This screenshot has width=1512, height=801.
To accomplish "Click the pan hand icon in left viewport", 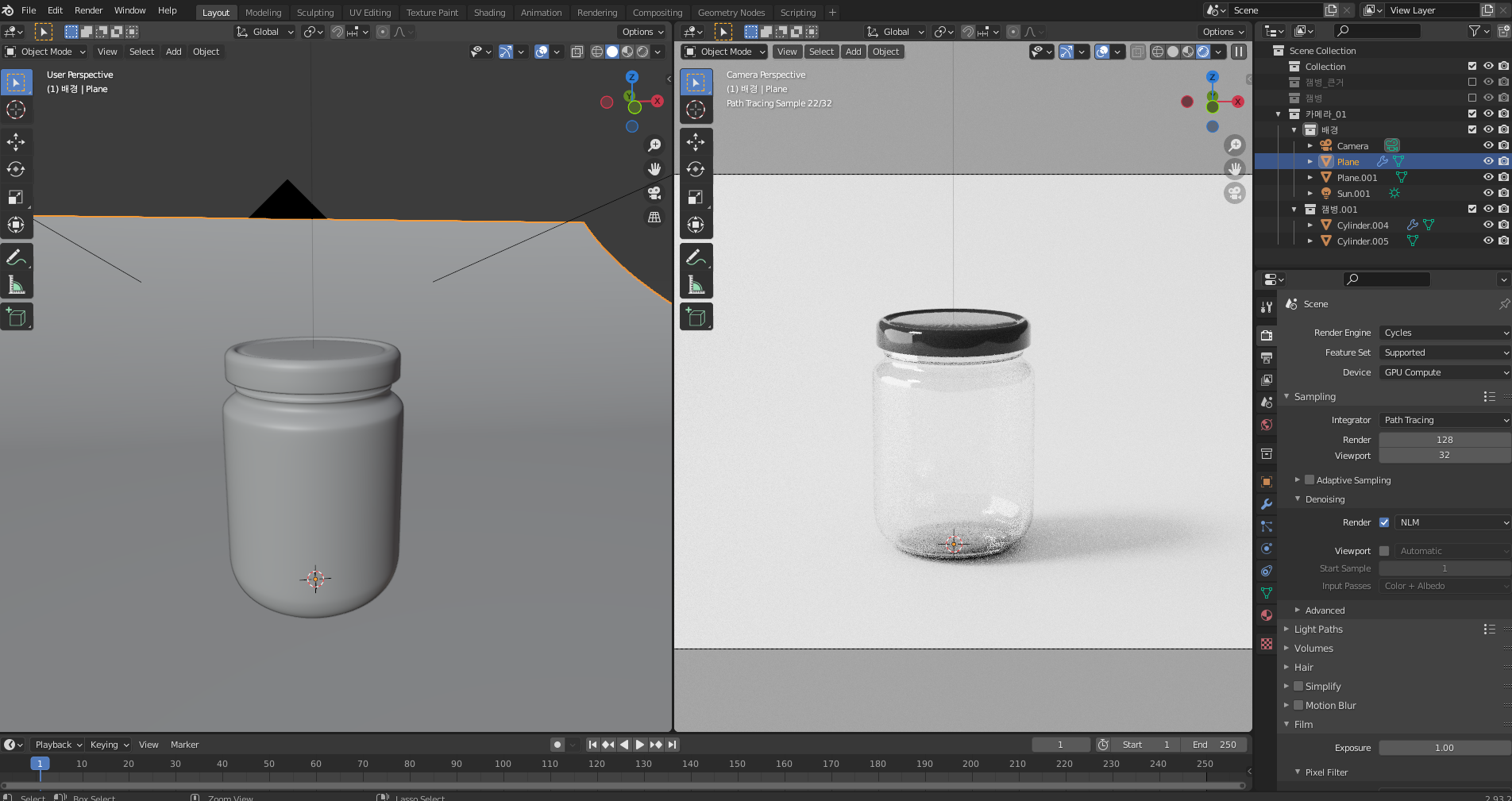I will 654,169.
